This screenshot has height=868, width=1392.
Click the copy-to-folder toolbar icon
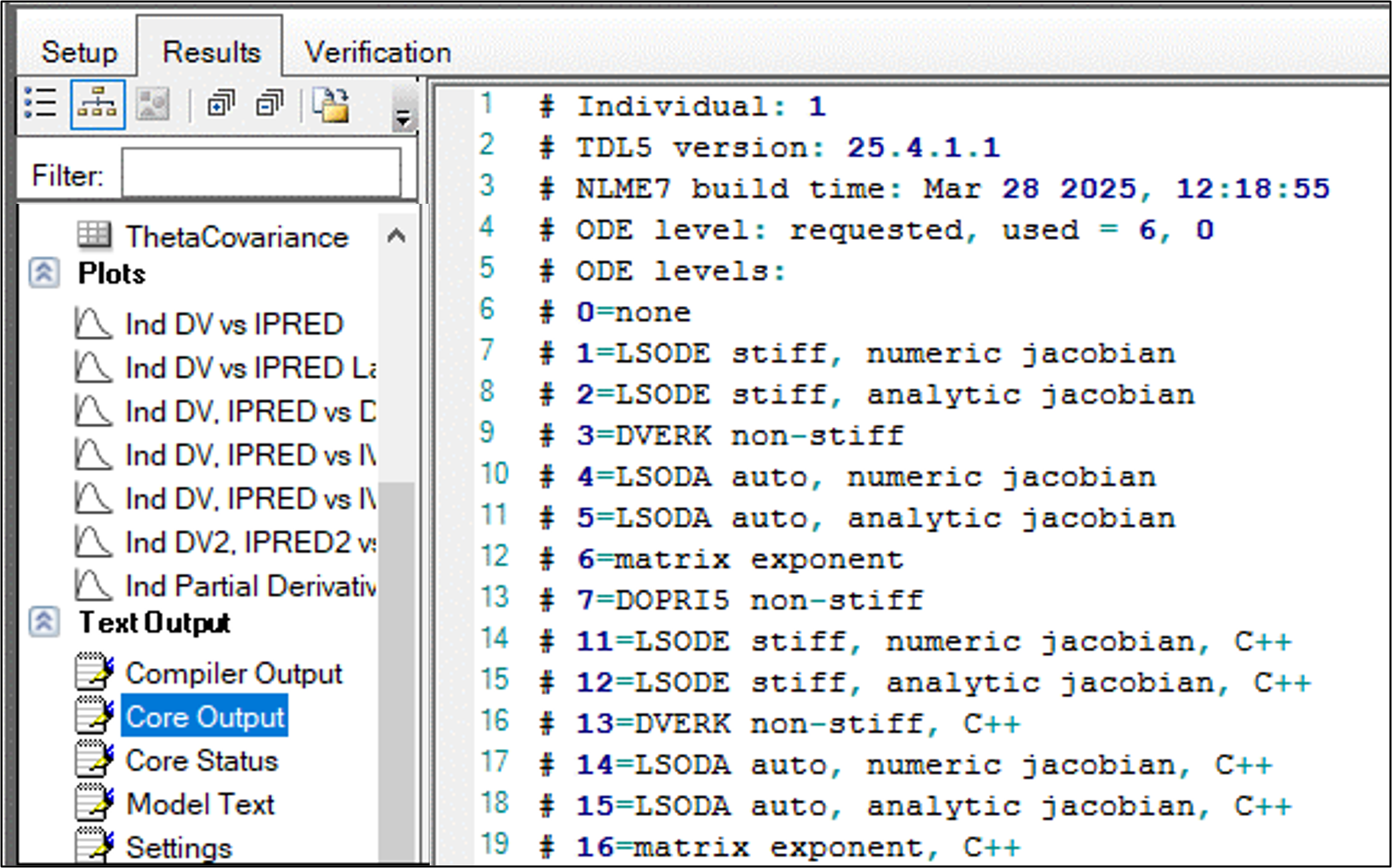pyautogui.click(x=331, y=104)
